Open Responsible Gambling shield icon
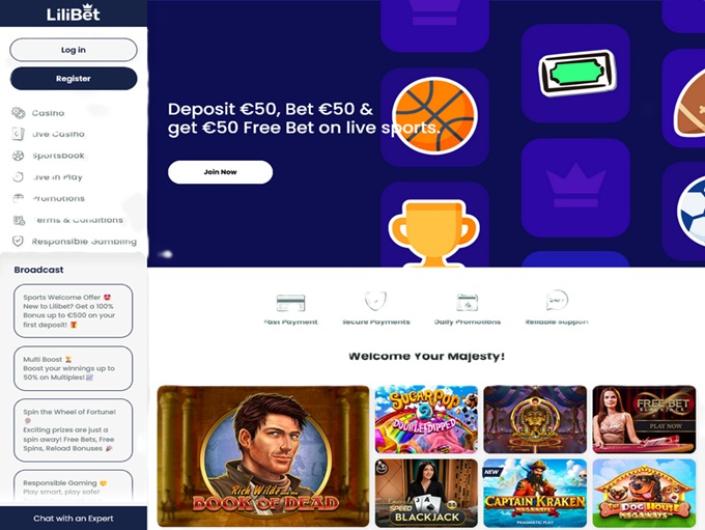Viewport: 705px width, 530px height. coord(18,241)
